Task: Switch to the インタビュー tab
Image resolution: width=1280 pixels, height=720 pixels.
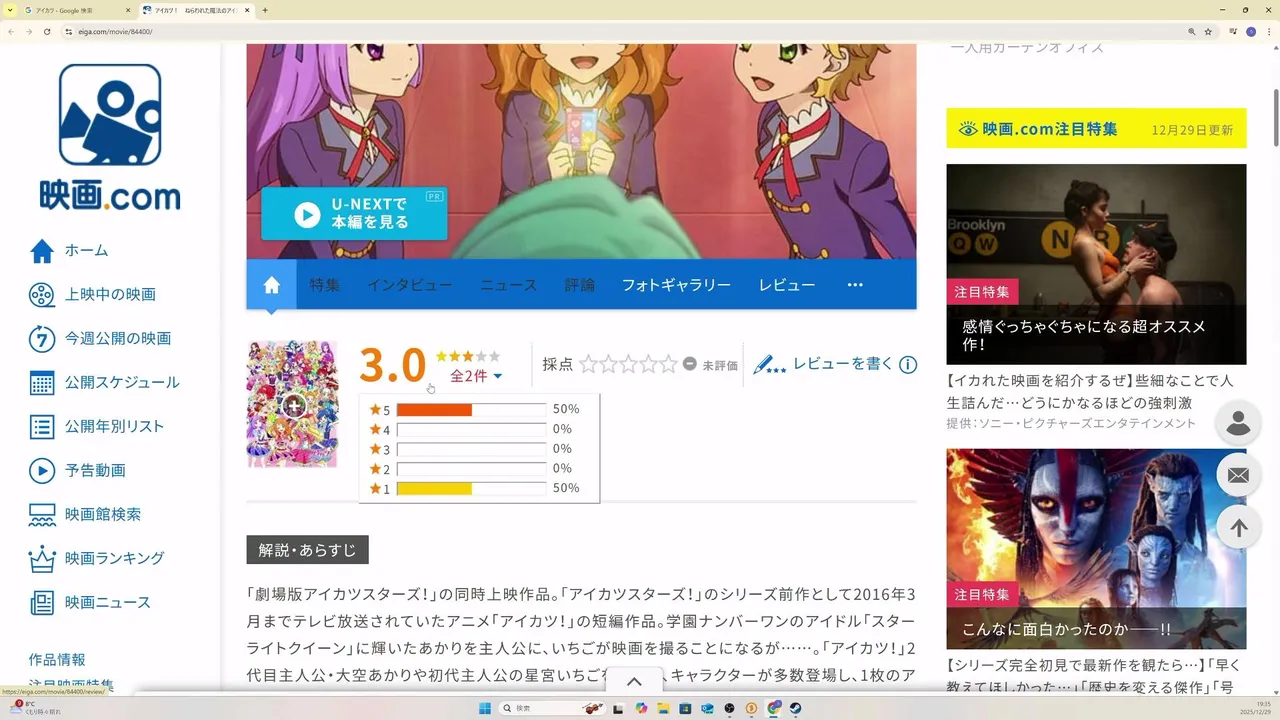Action: pyautogui.click(x=409, y=285)
